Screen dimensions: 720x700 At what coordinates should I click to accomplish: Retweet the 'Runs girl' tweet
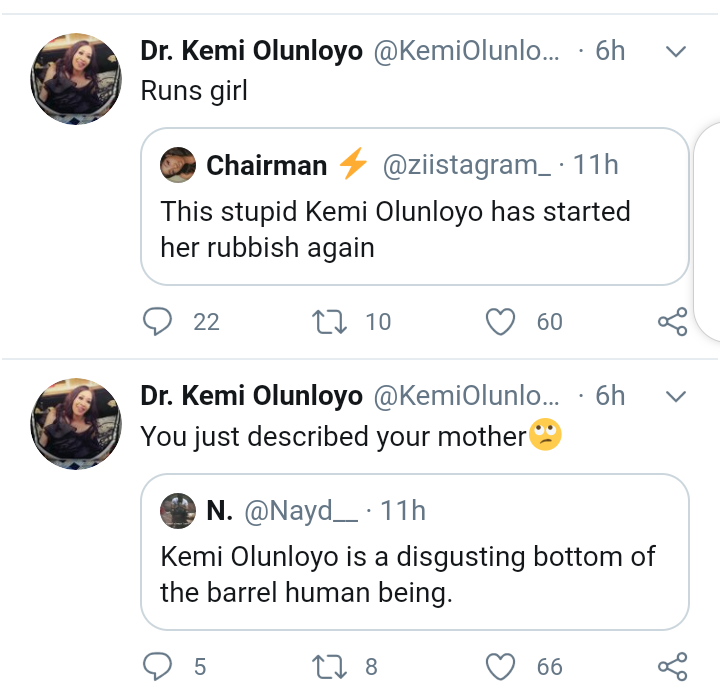pos(328,321)
